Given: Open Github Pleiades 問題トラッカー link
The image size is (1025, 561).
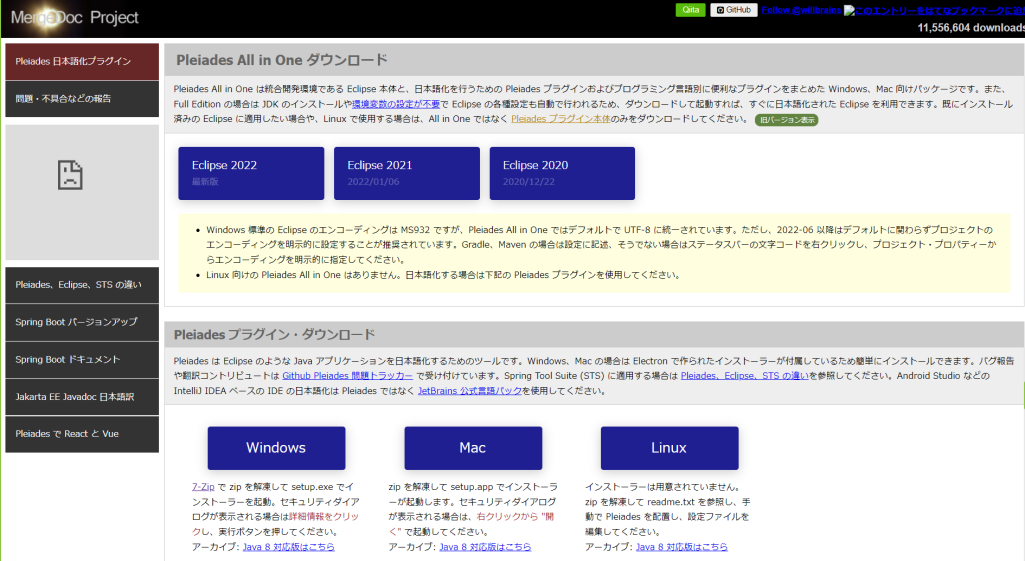Looking at the screenshot, I should point(347,376).
